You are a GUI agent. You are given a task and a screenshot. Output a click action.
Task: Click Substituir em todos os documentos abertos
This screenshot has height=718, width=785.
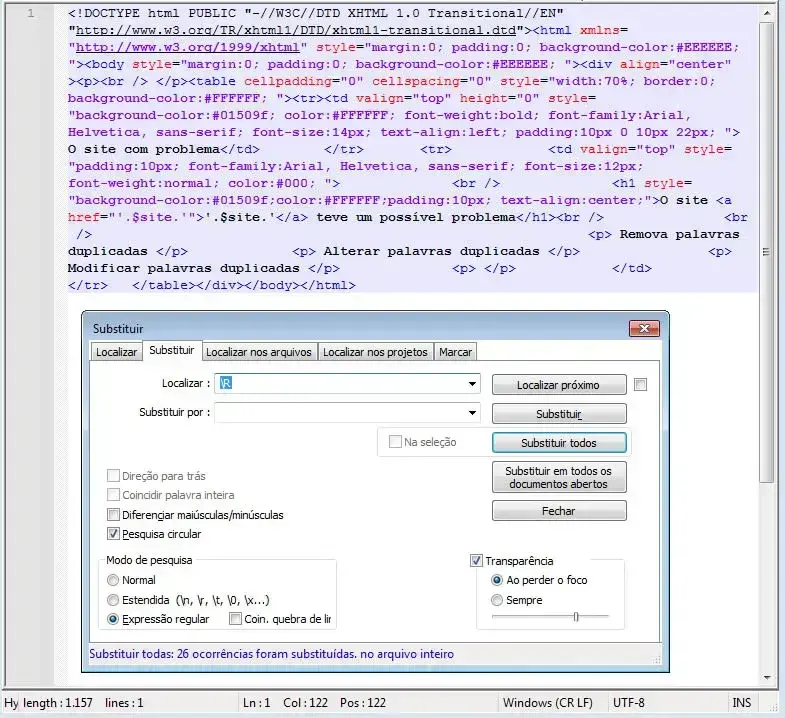[x=558, y=477]
